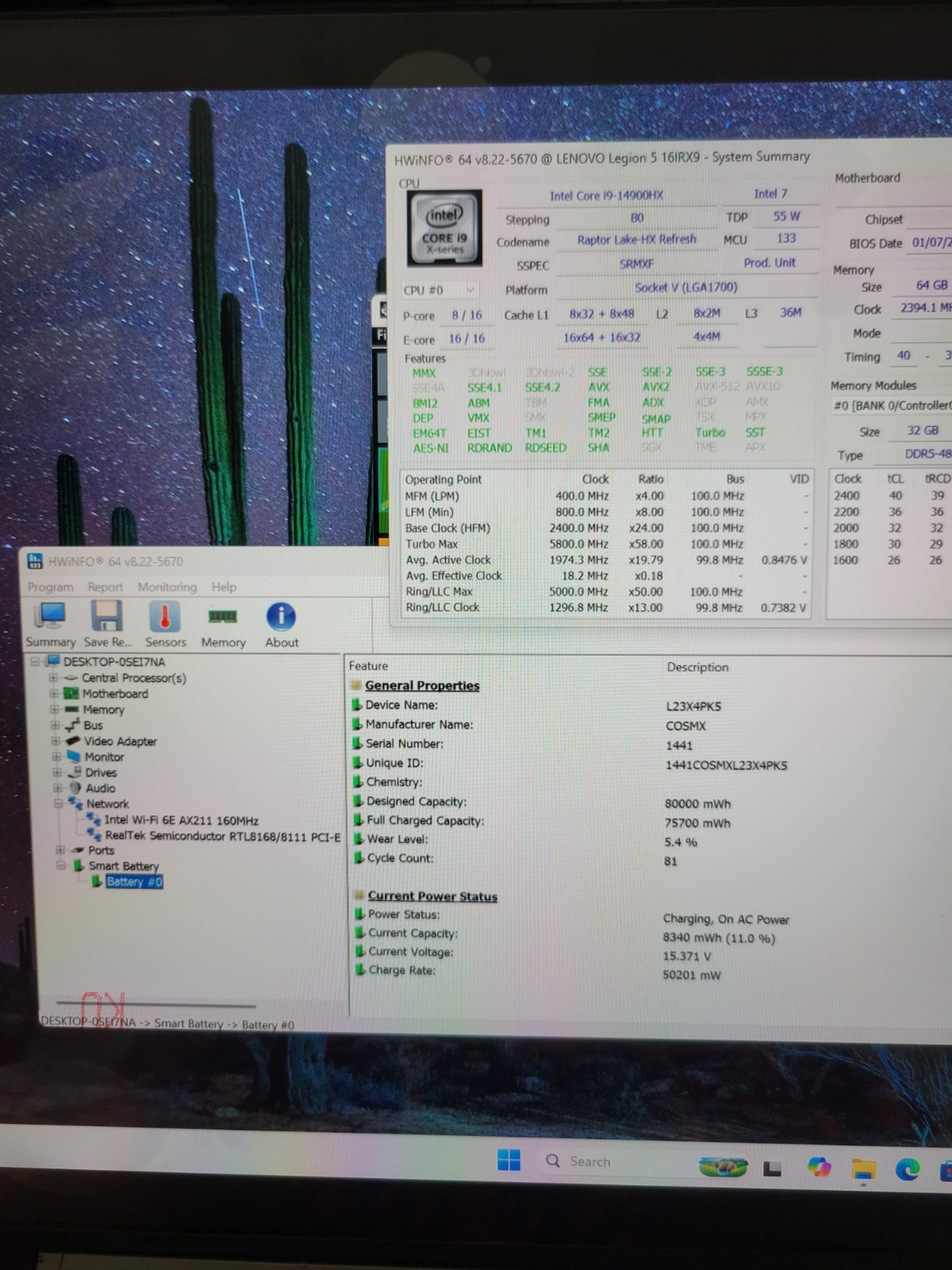Select Intel Wi-Fi 6E AX211 160MHz
The image size is (952, 1270).
point(182,821)
